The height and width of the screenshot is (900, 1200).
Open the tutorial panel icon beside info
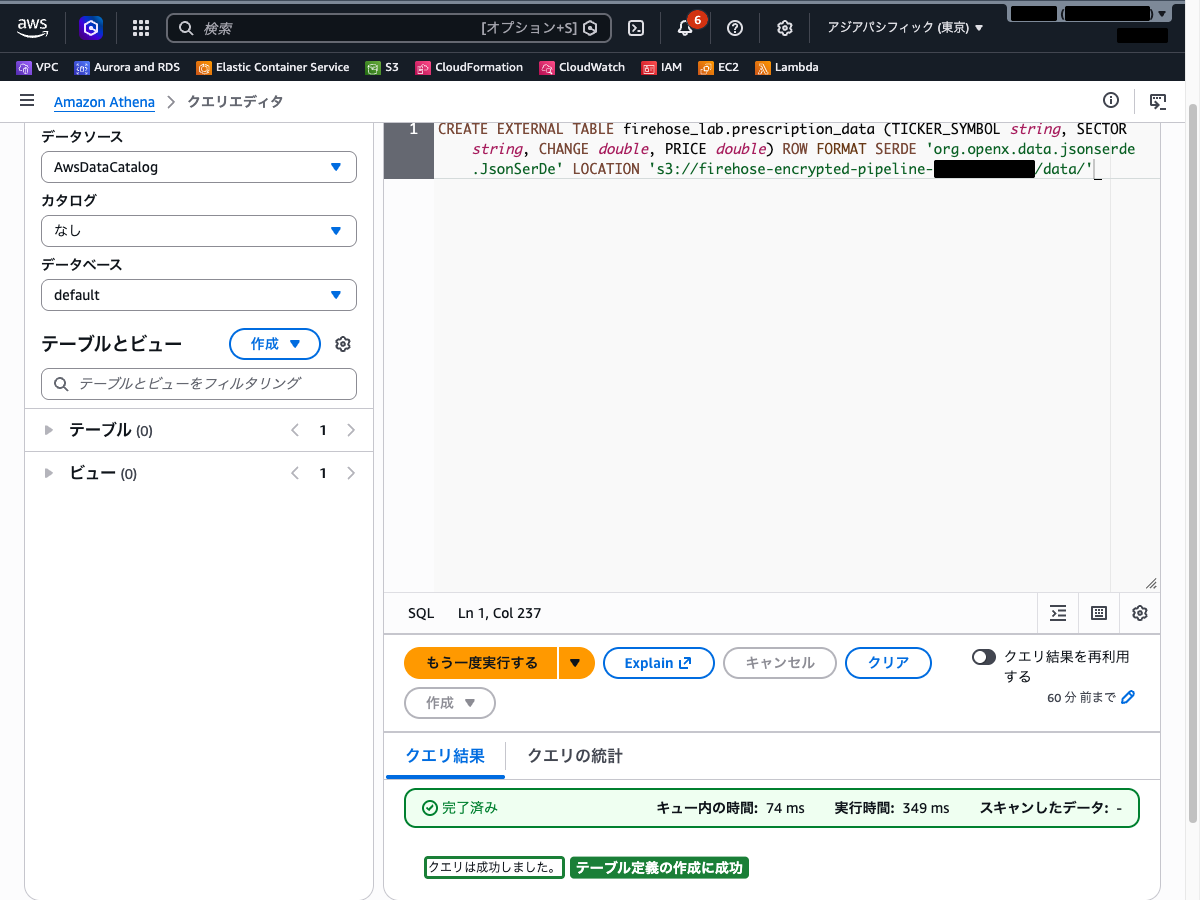coord(1158,101)
